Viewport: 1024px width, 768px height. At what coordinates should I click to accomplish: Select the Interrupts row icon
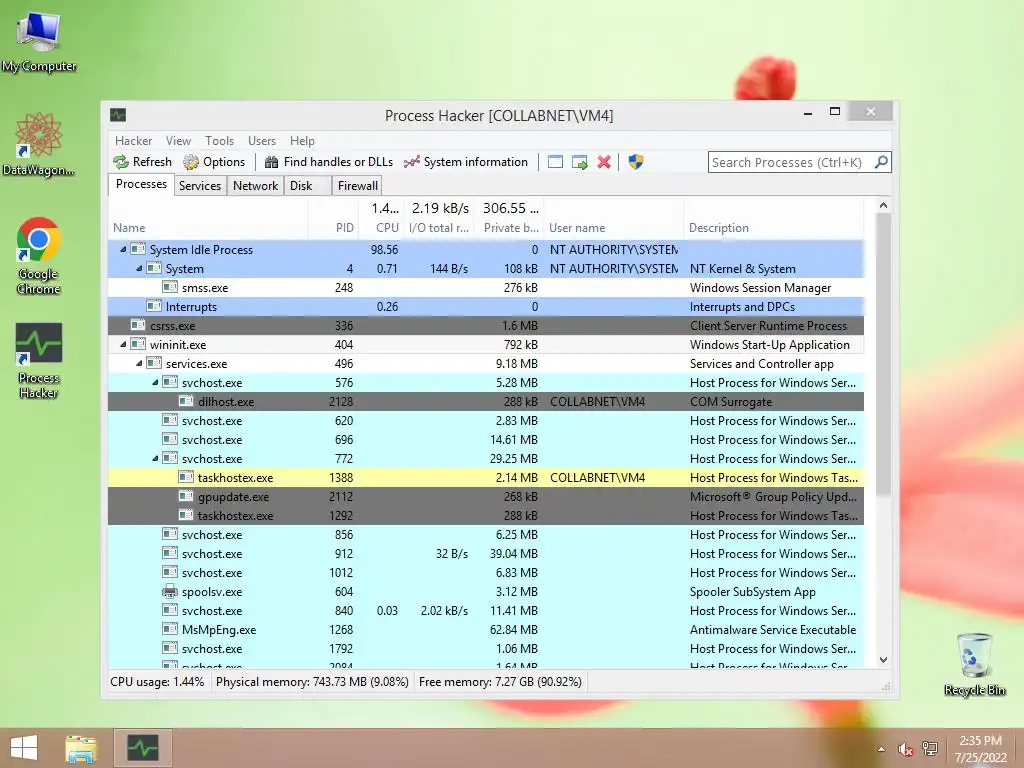(154, 306)
